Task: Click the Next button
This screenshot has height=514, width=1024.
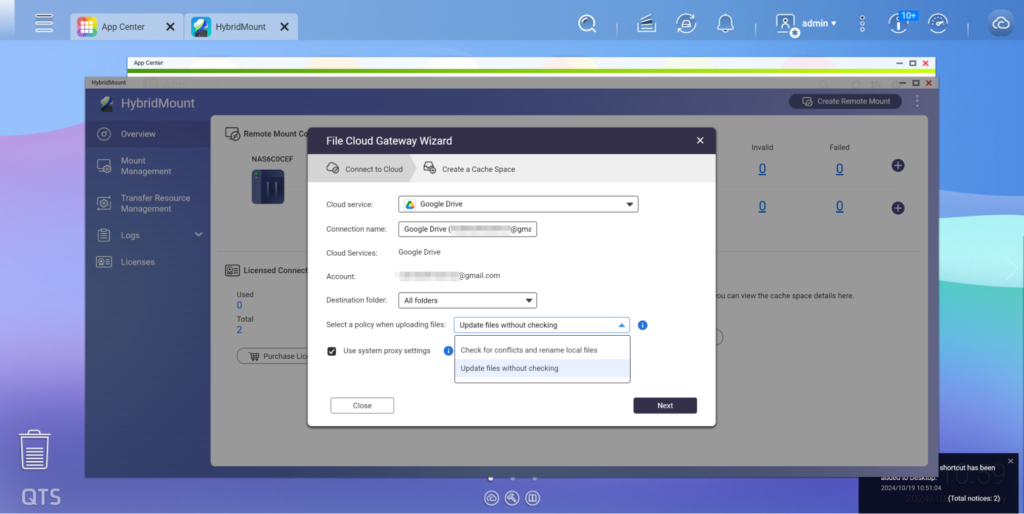Action: [665, 406]
